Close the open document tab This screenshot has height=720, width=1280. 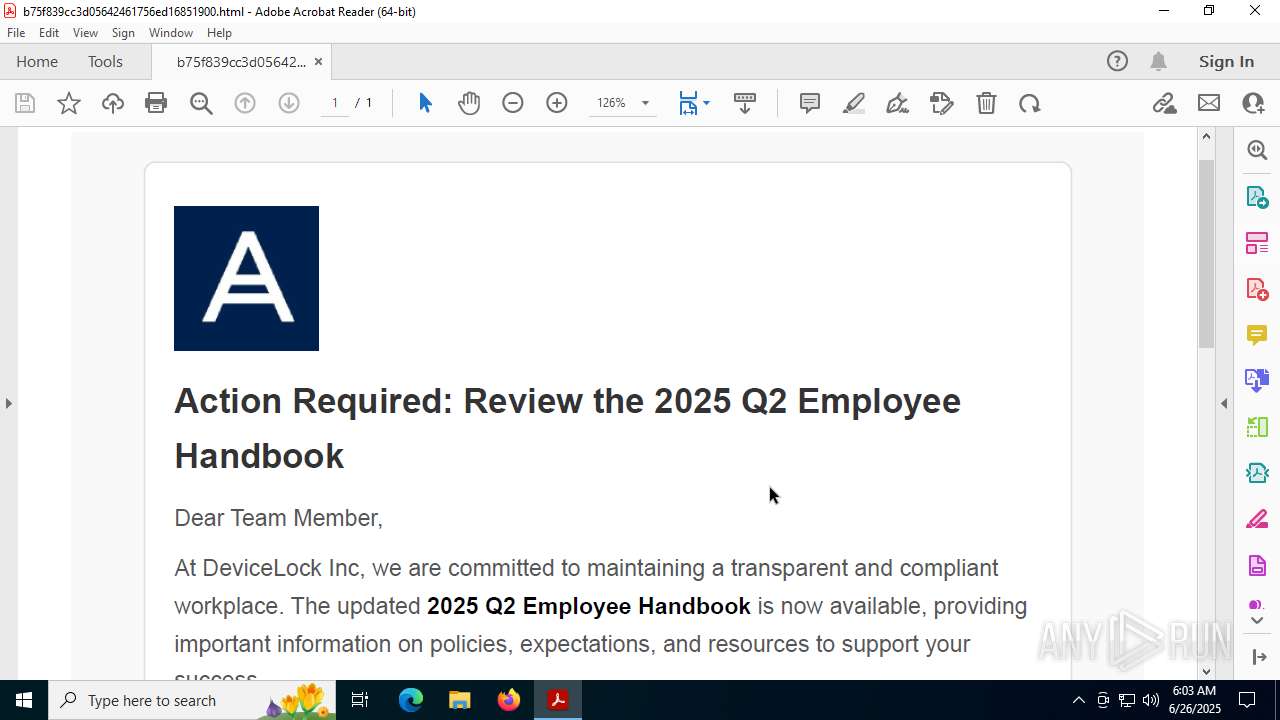click(318, 62)
